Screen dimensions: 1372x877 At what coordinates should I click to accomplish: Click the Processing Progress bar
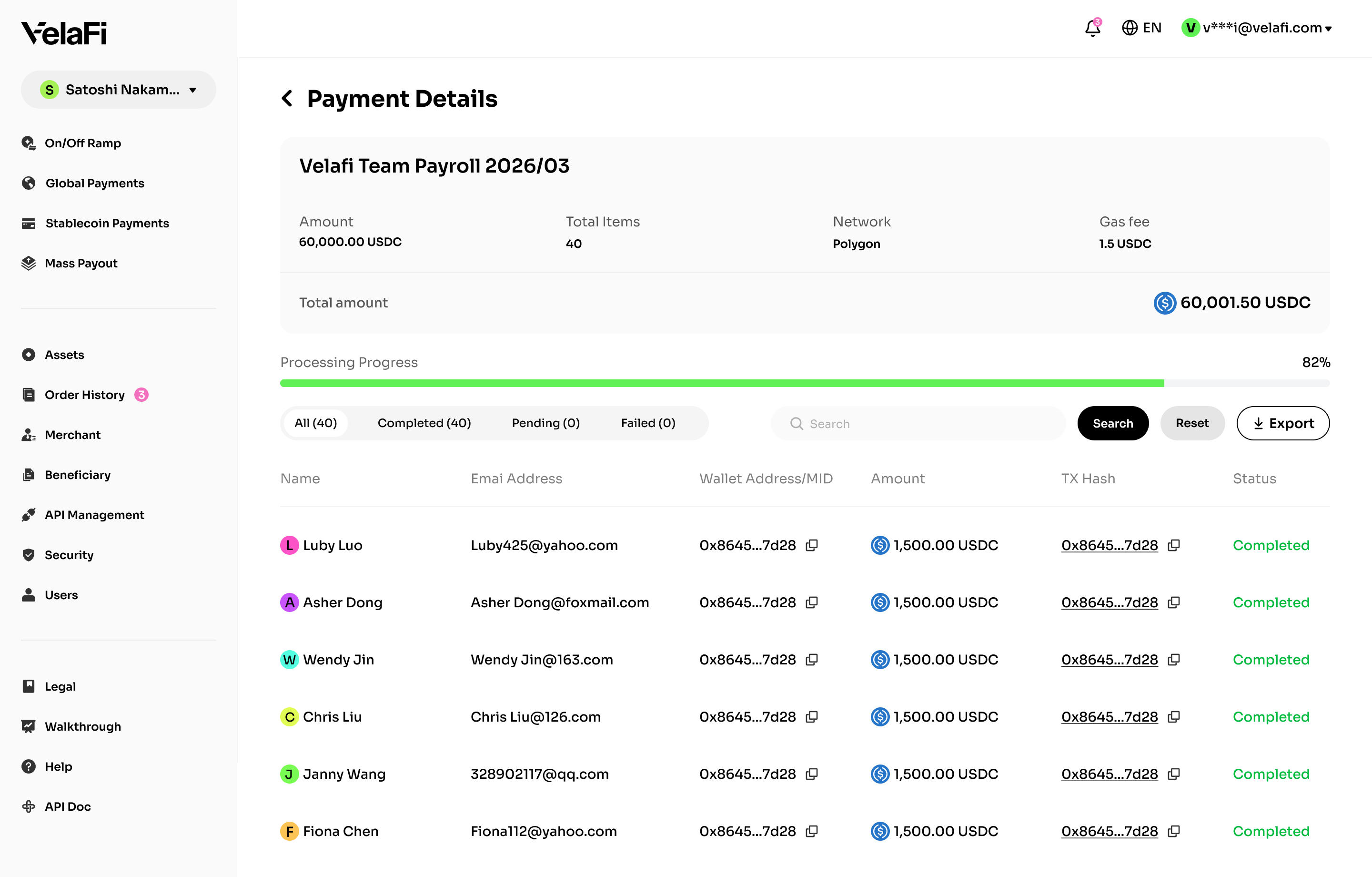(805, 383)
